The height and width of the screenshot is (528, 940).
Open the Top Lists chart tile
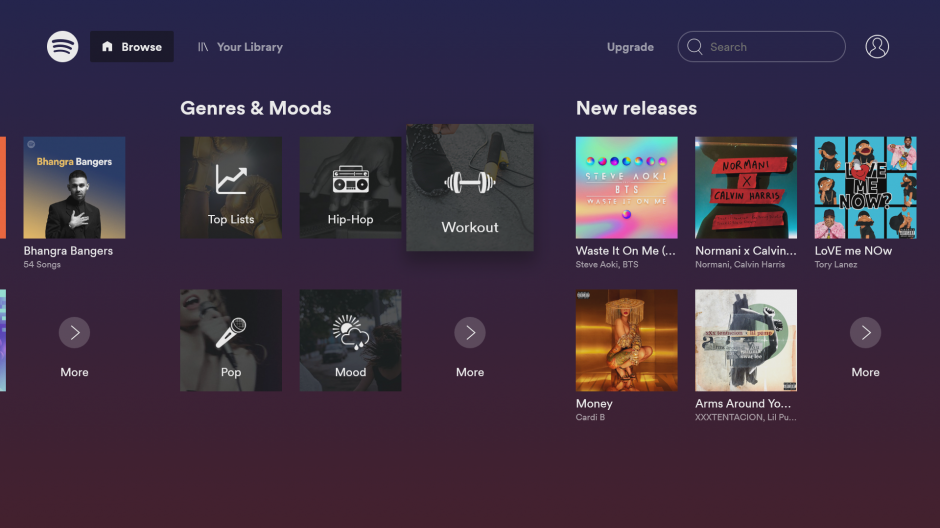[x=231, y=187]
